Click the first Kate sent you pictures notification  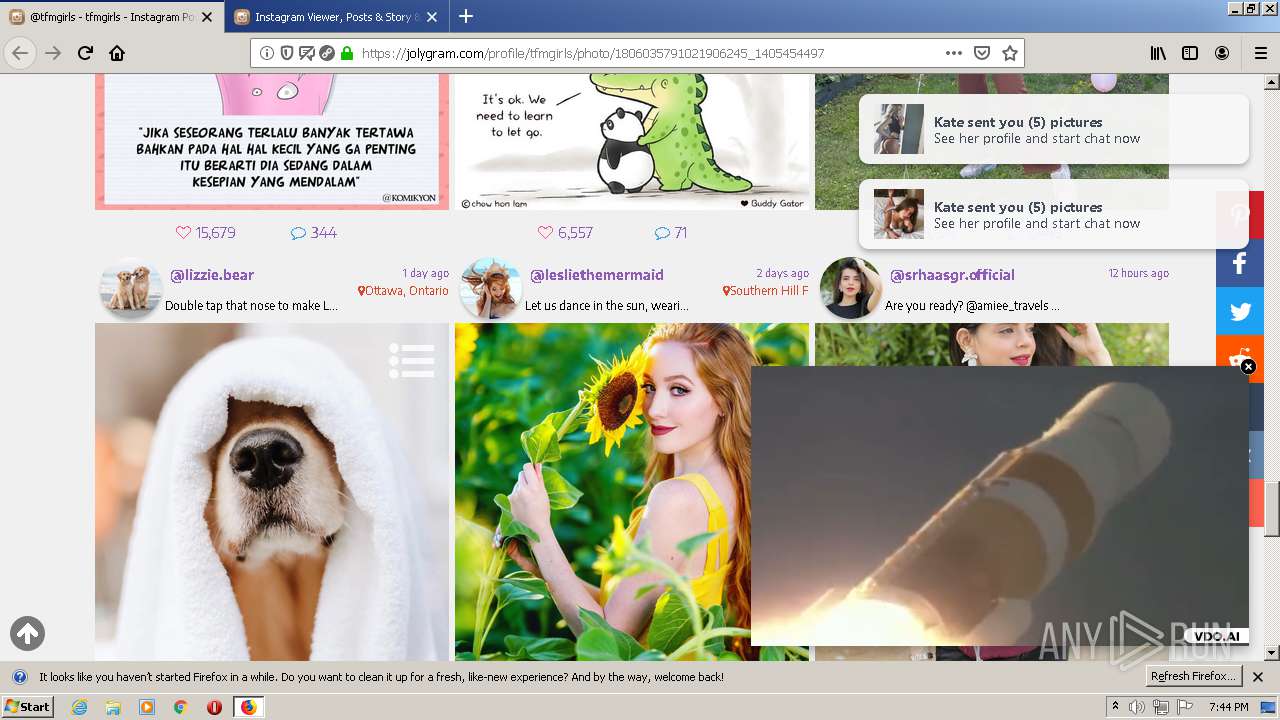1054,129
